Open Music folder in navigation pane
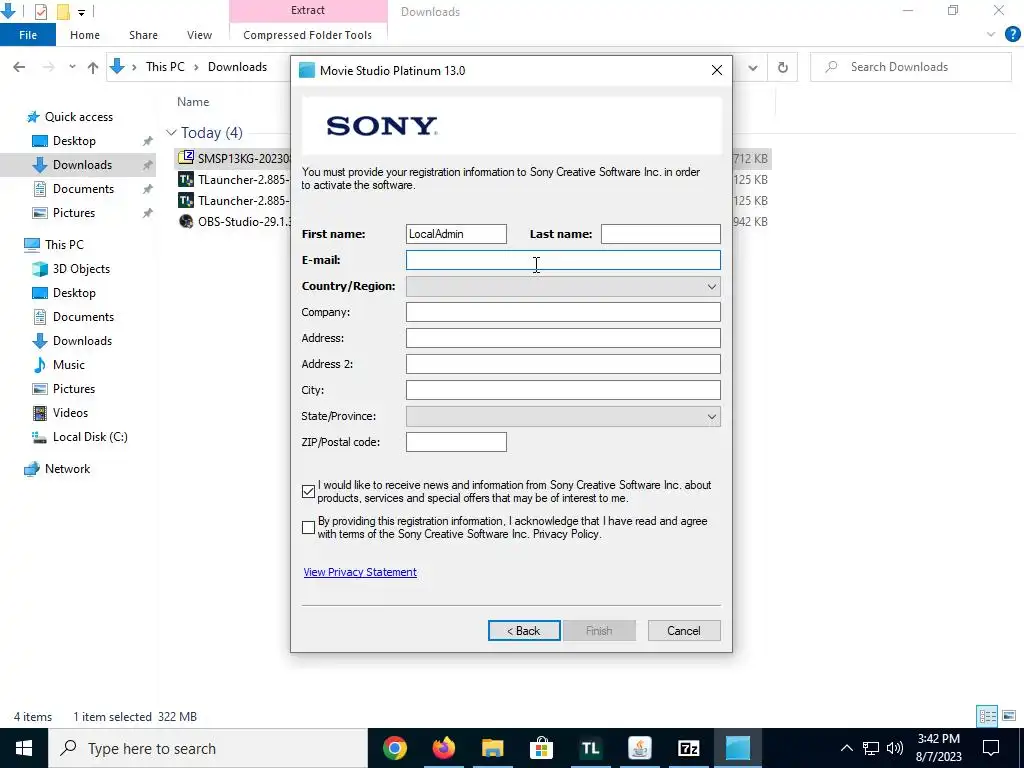The width and height of the screenshot is (1024, 768). 69,364
